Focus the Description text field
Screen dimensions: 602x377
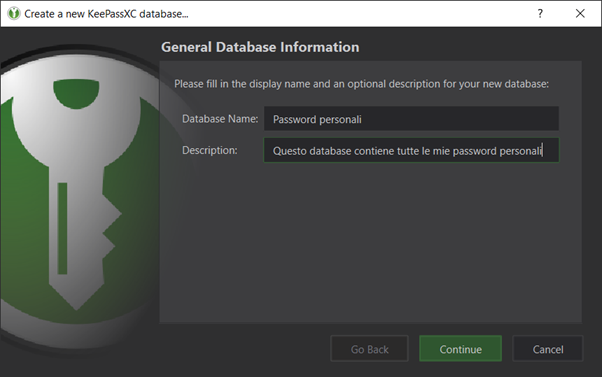click(x=411, y=150)
